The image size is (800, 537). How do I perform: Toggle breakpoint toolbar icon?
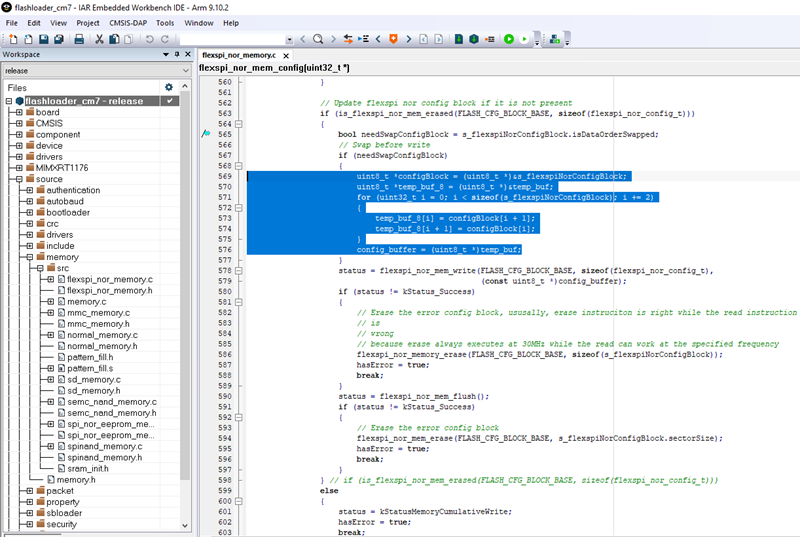(490, 39)
